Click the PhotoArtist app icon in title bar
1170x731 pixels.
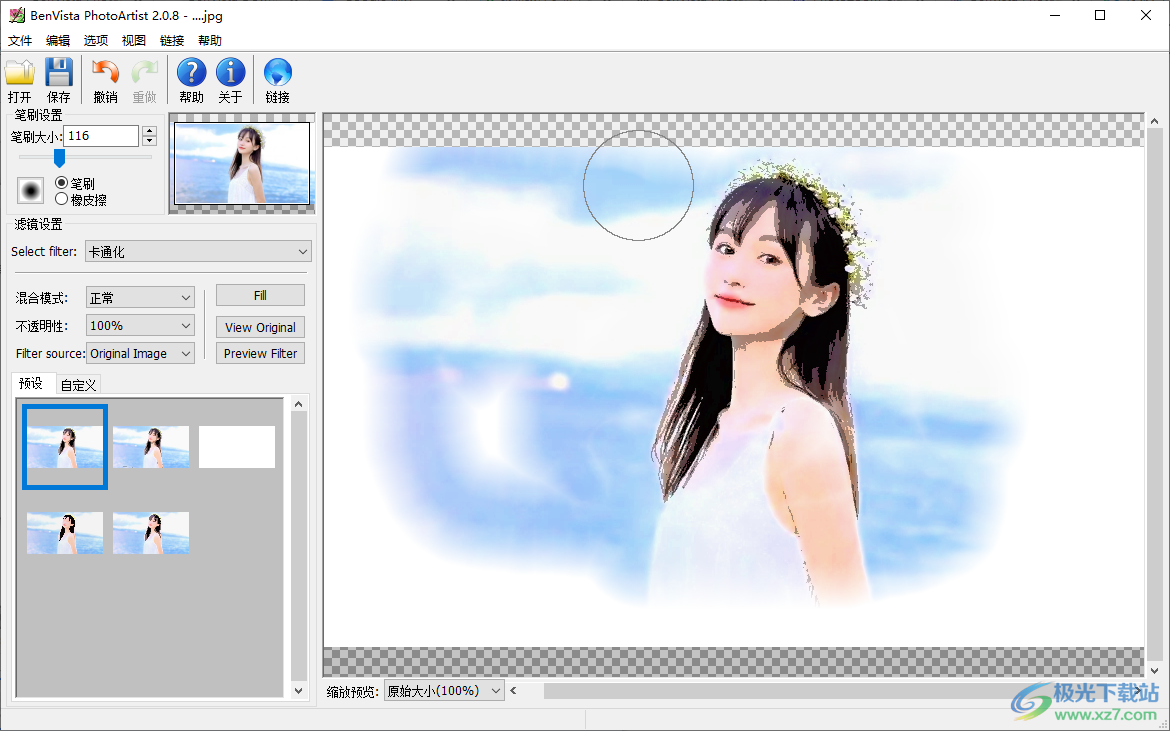[16, 15]
